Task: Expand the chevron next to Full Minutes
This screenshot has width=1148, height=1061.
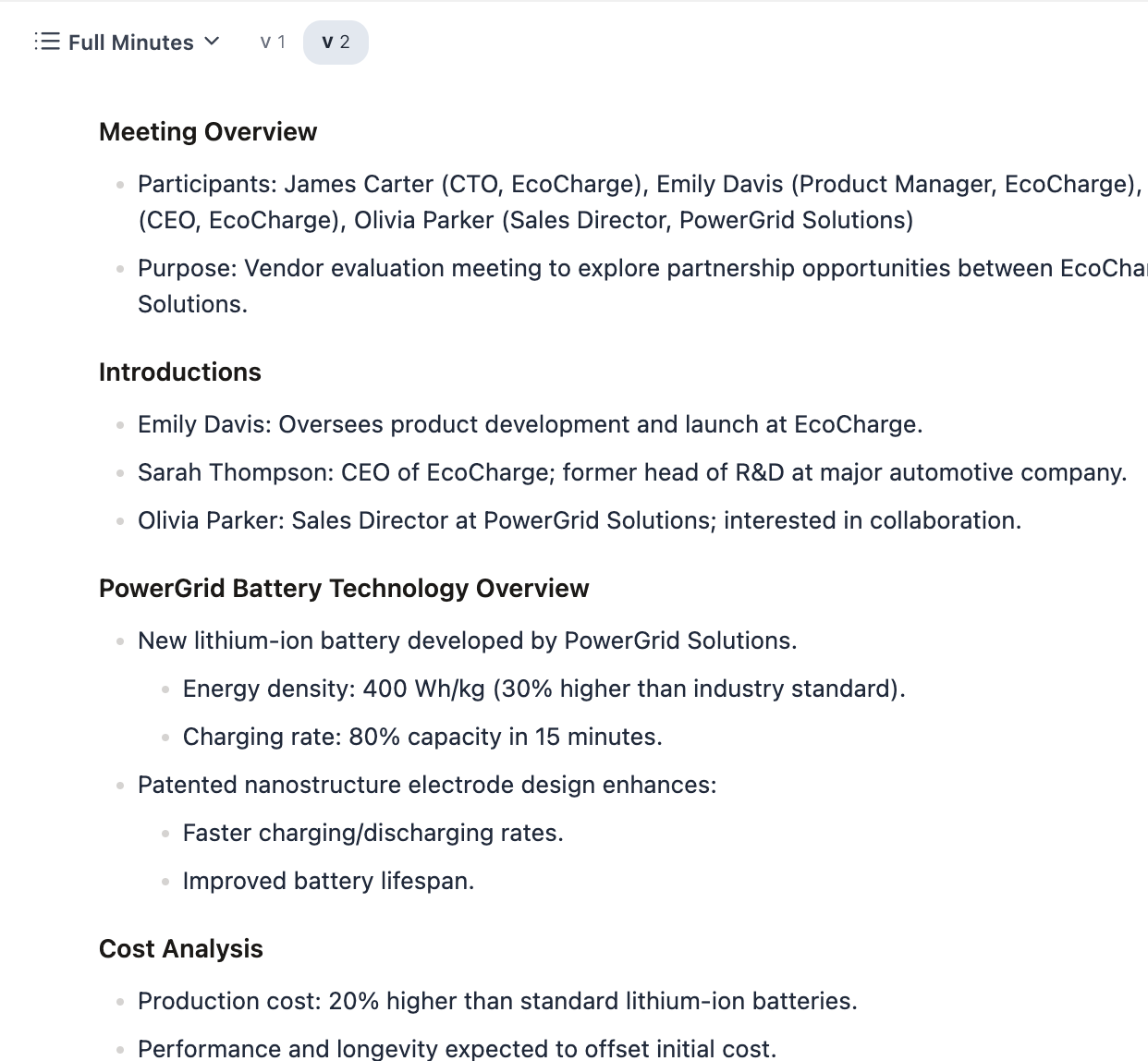Action: pyautogui.click(x=212, y=42)
